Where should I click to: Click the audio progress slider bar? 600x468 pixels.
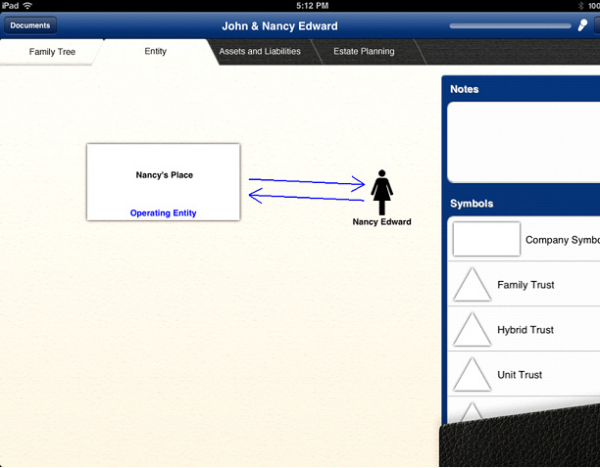point(510,26)
